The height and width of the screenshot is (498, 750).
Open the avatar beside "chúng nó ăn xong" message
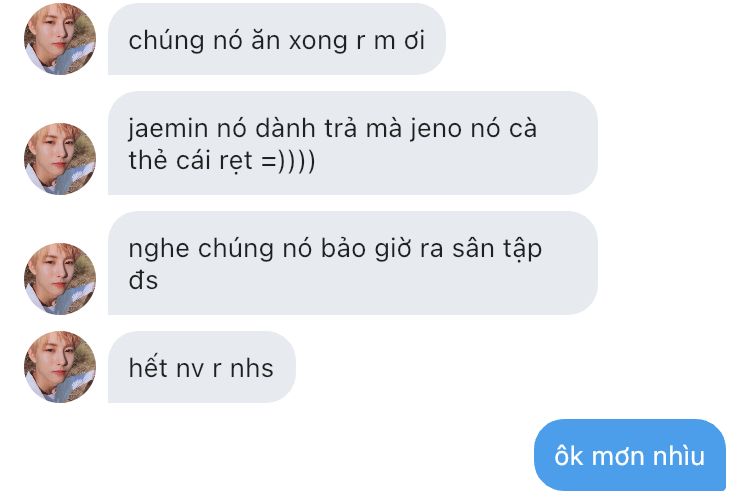pos(60,39)
